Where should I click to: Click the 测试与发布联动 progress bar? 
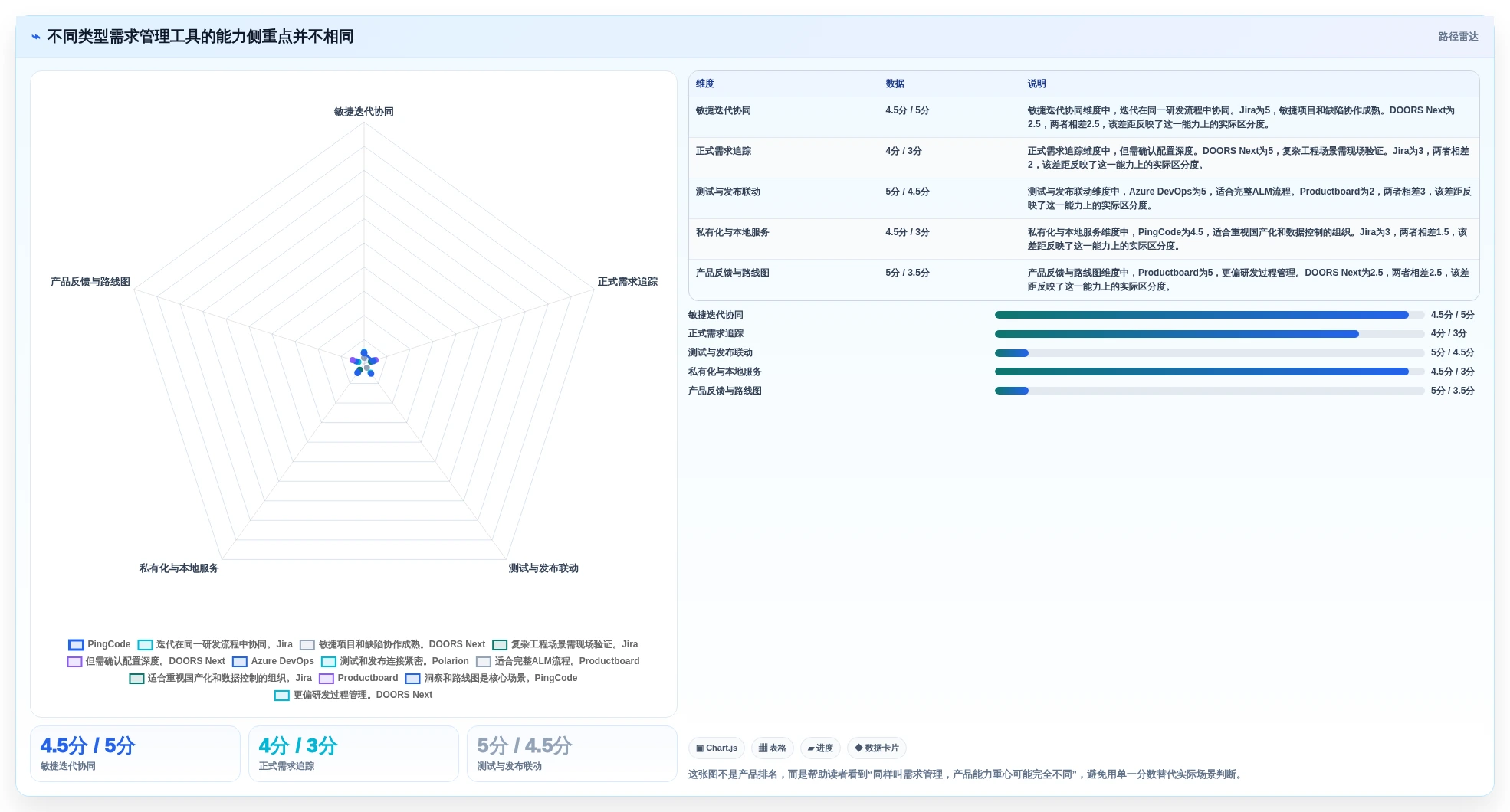tap(1210, 353)
